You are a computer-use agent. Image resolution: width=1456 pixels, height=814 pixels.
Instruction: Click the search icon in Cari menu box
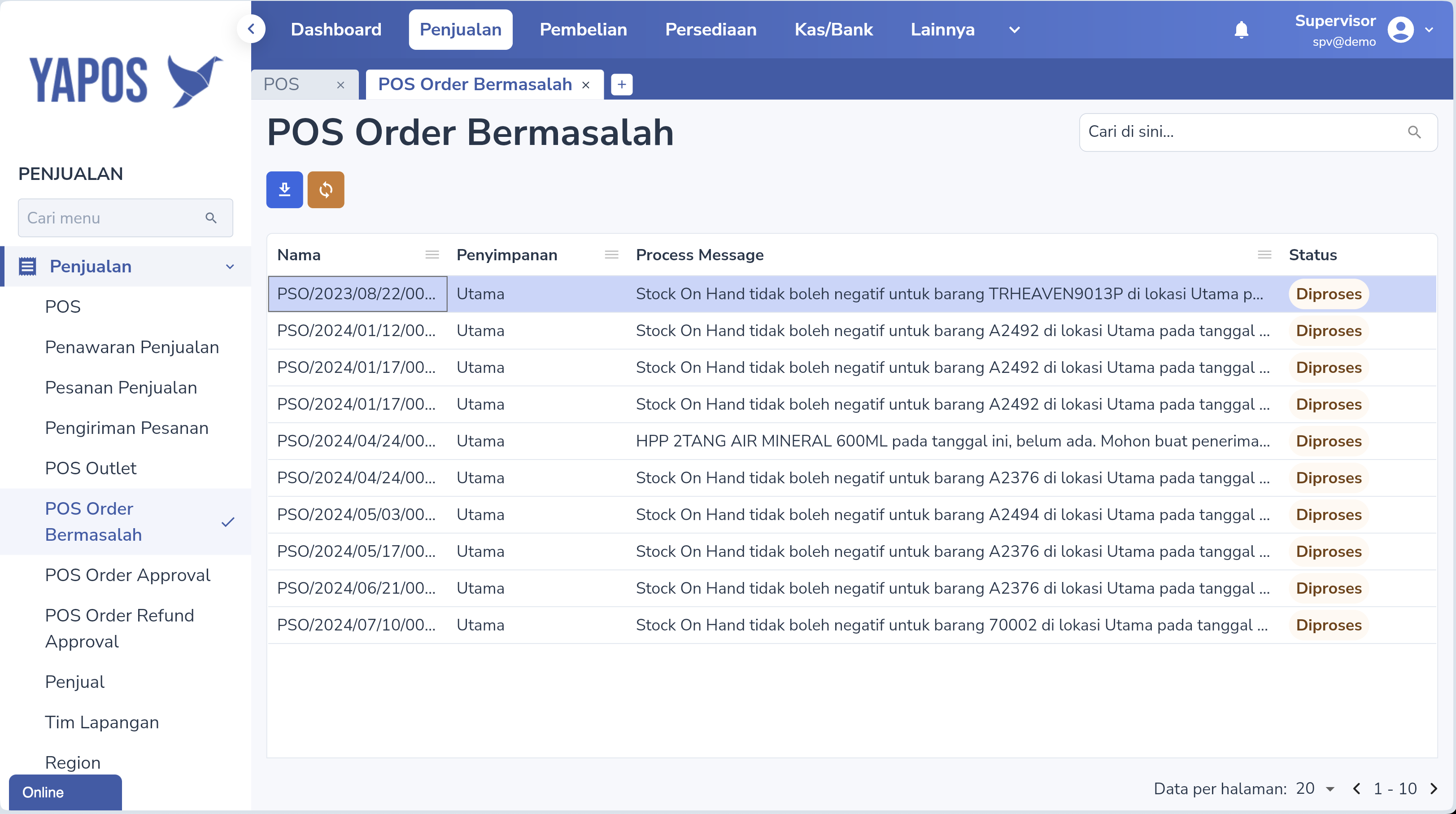coord(211,218)
